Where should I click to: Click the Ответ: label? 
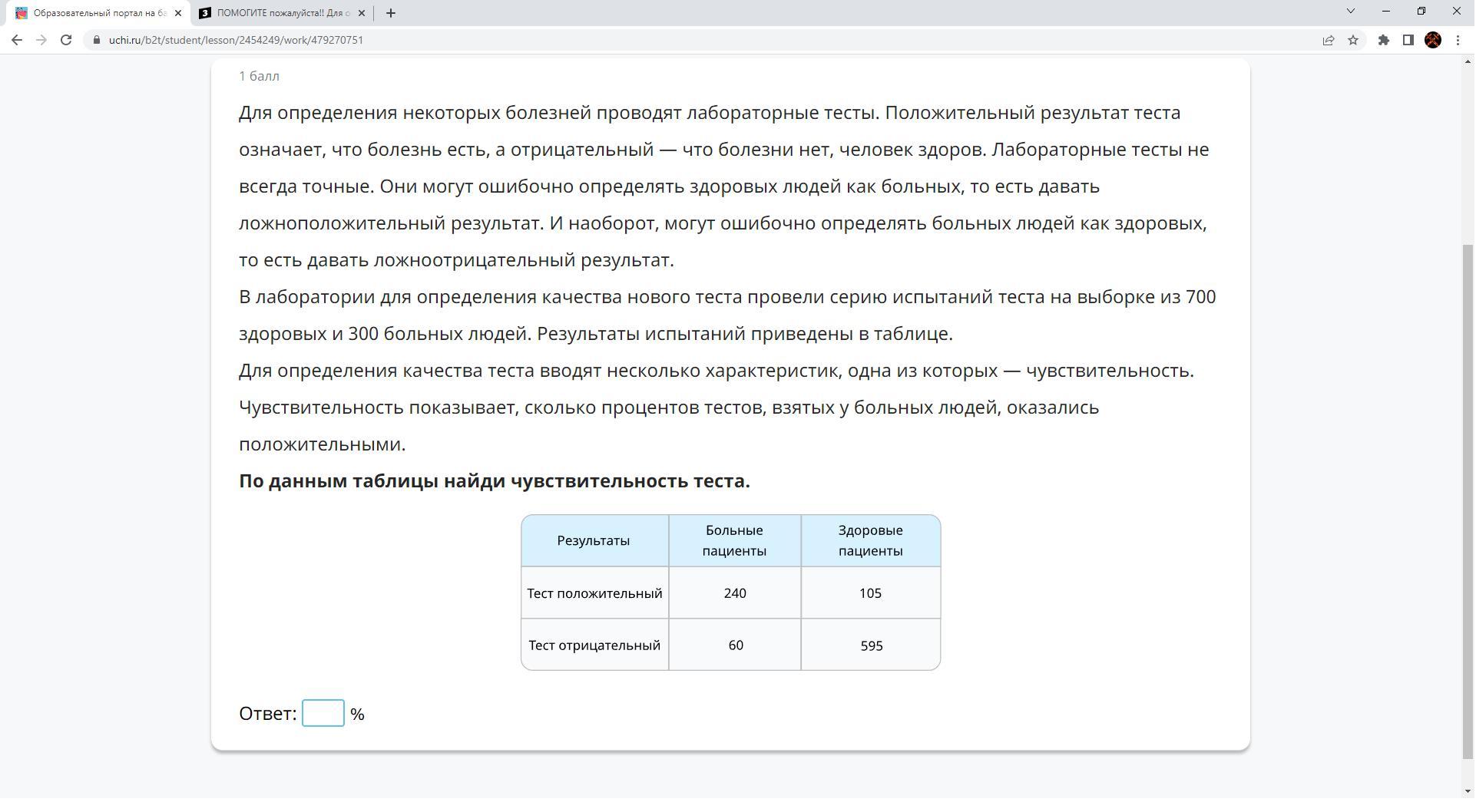coord(268,714)
